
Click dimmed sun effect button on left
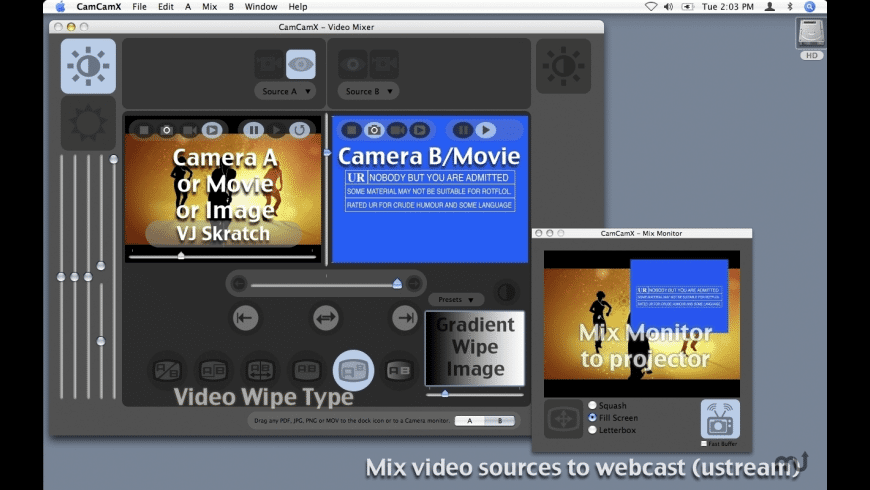click(88, 123)
